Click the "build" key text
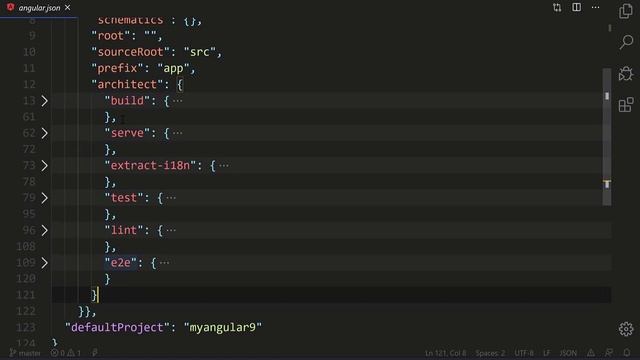The image size is (640, 360). (127, 101)
